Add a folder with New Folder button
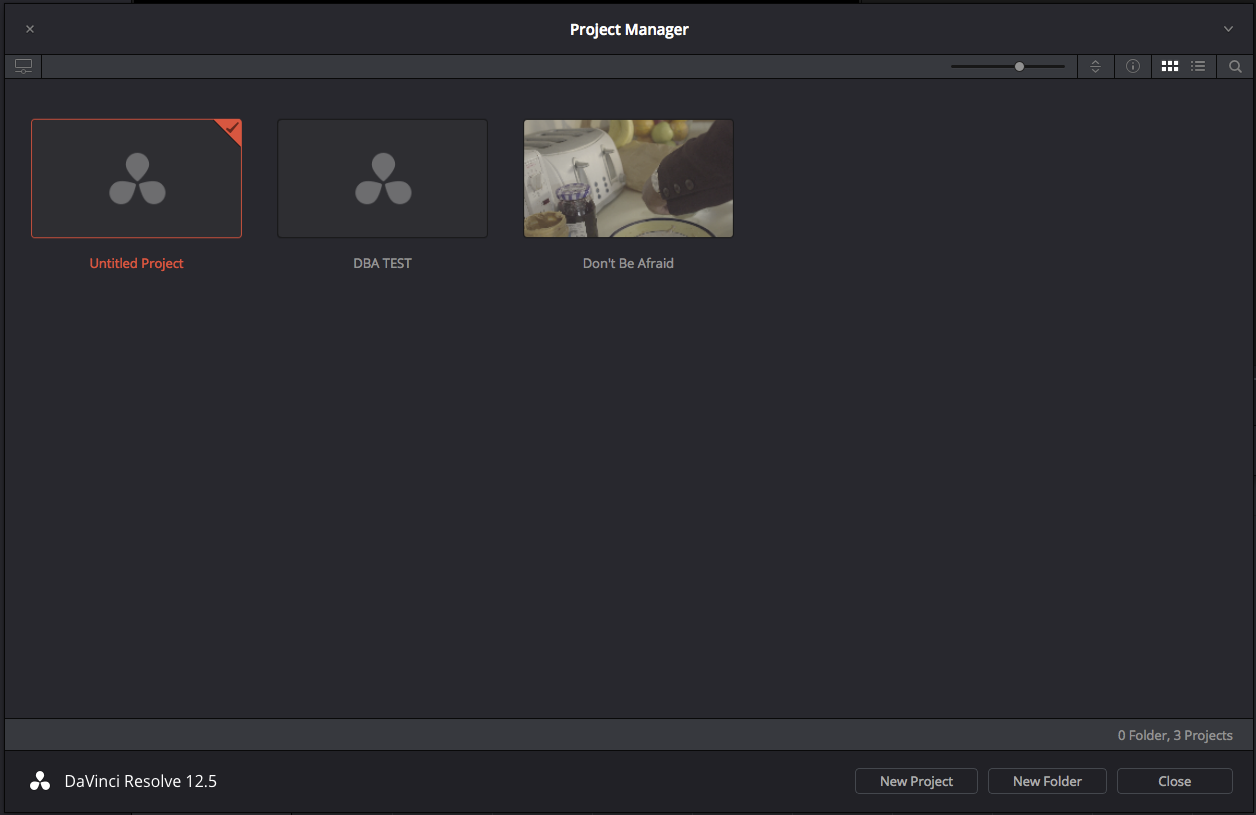This screenshot has height=815, width=1256. tap(1047, 781)
